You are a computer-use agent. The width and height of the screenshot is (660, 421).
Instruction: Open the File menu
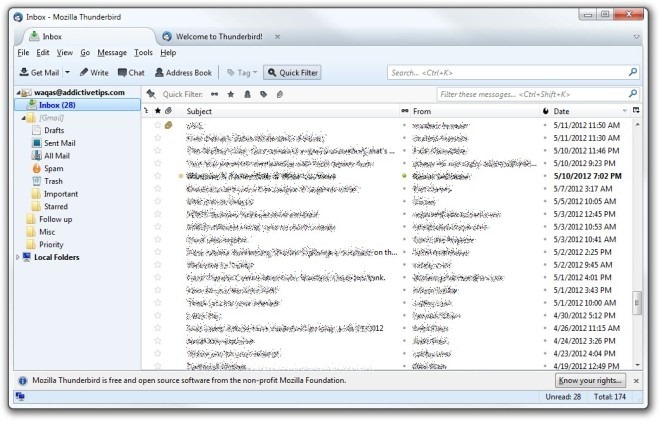(x=23, y=53)
